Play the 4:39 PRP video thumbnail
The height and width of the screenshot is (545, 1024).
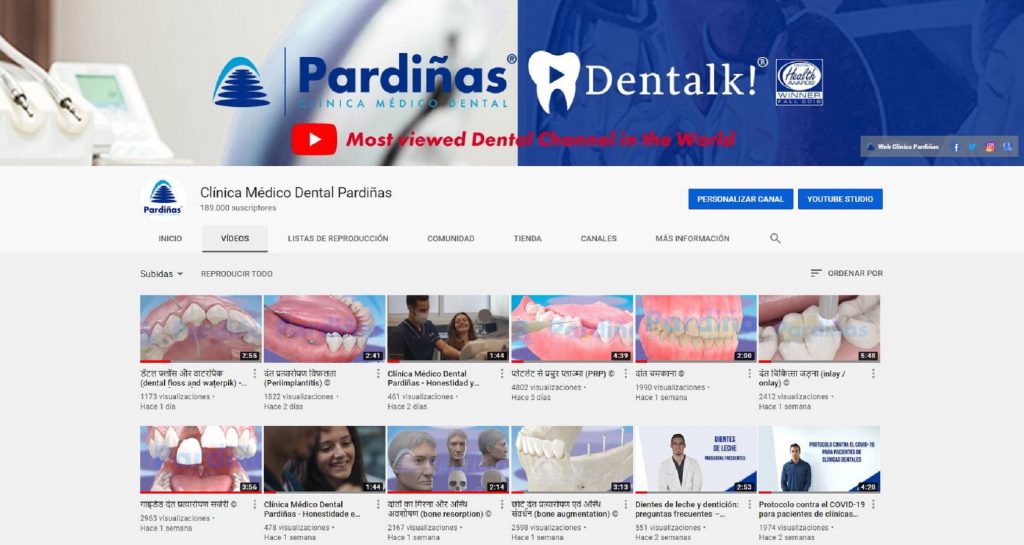pyautogui.click(x=572, y=329)
